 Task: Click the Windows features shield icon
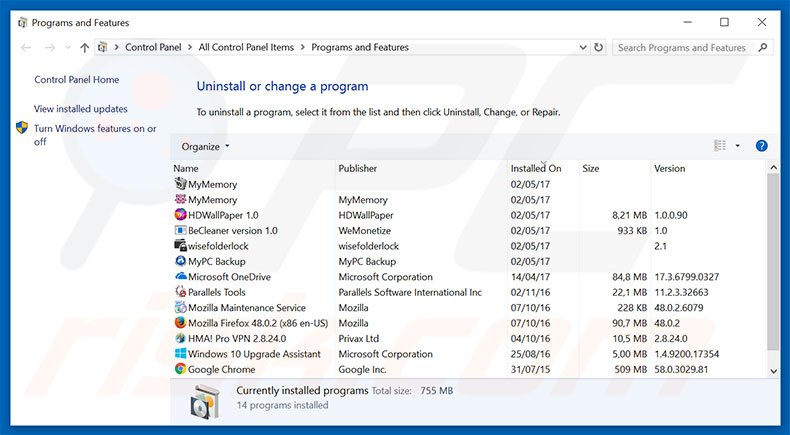point(22,128)
